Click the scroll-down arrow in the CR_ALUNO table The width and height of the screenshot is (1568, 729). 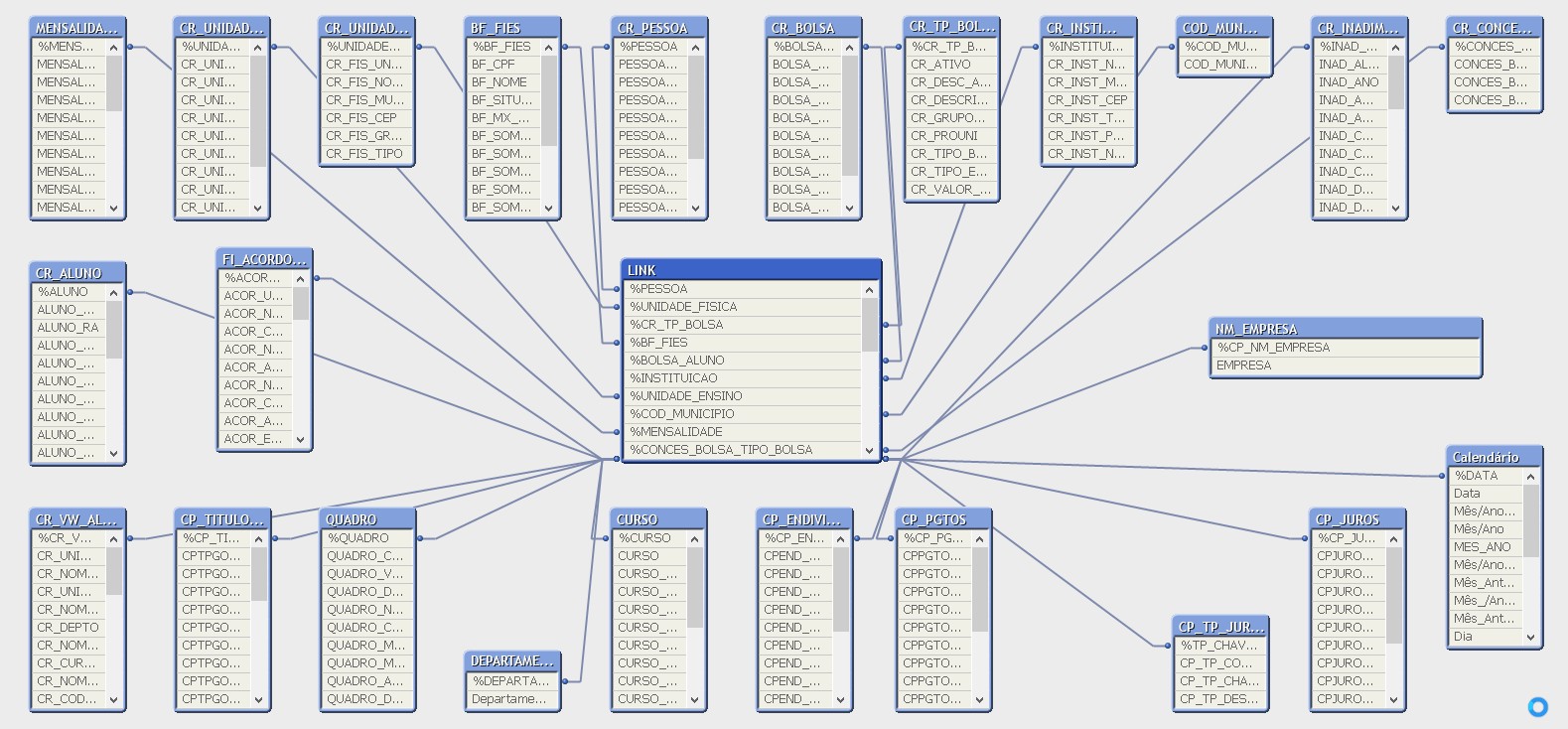point(114,453)
